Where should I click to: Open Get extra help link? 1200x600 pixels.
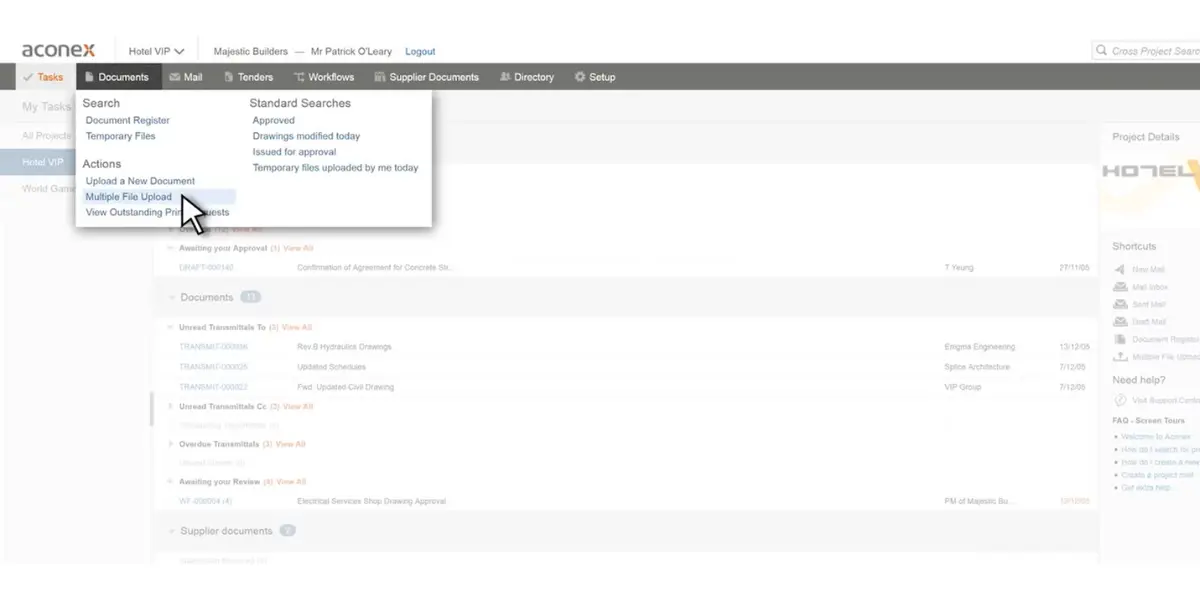1145,488
